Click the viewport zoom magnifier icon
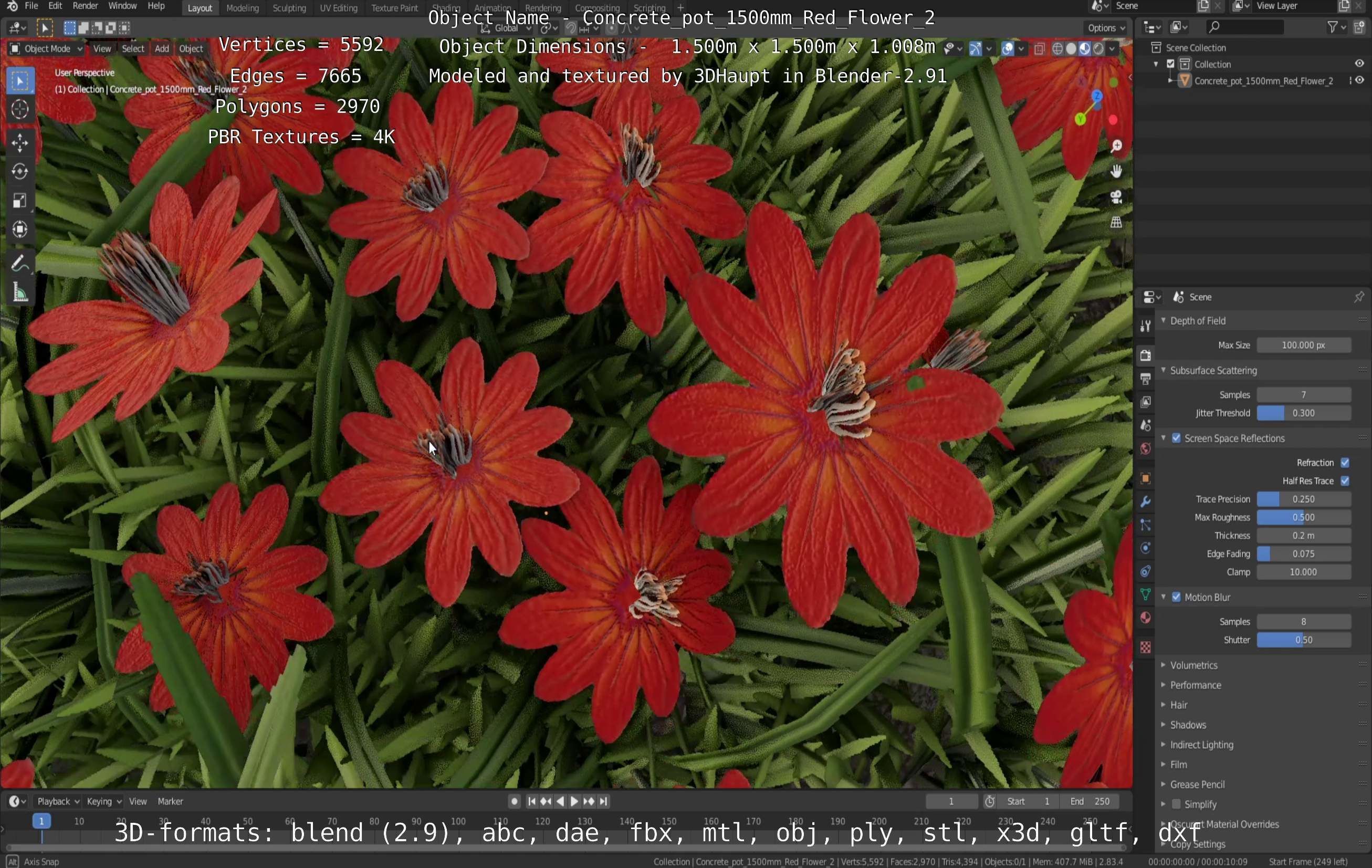Image resolution: width=1372 pixels, height=868 pixels. pyautogui.click(x=1116, y=147)
